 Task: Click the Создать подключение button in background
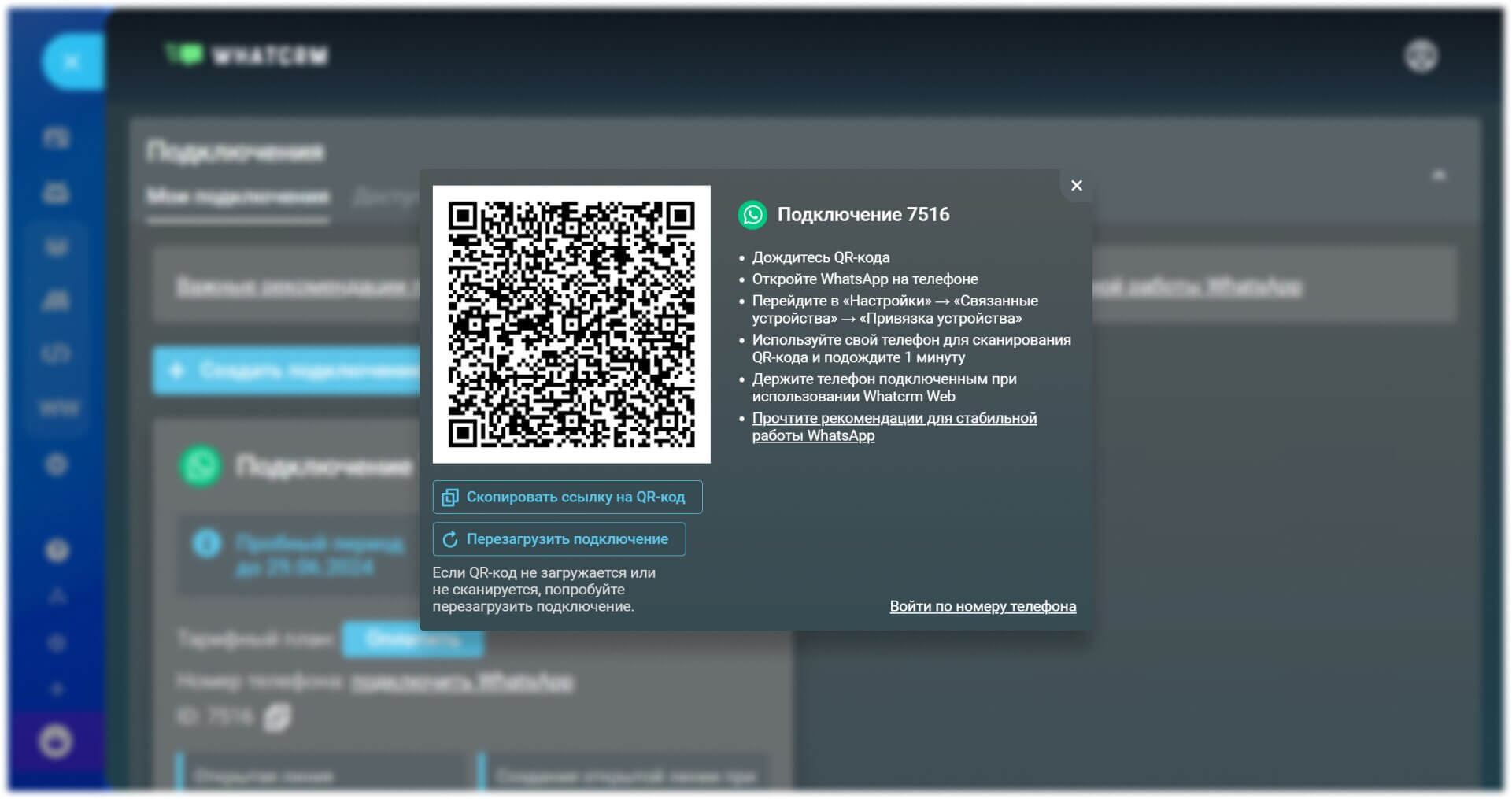(x=287, y=369)
